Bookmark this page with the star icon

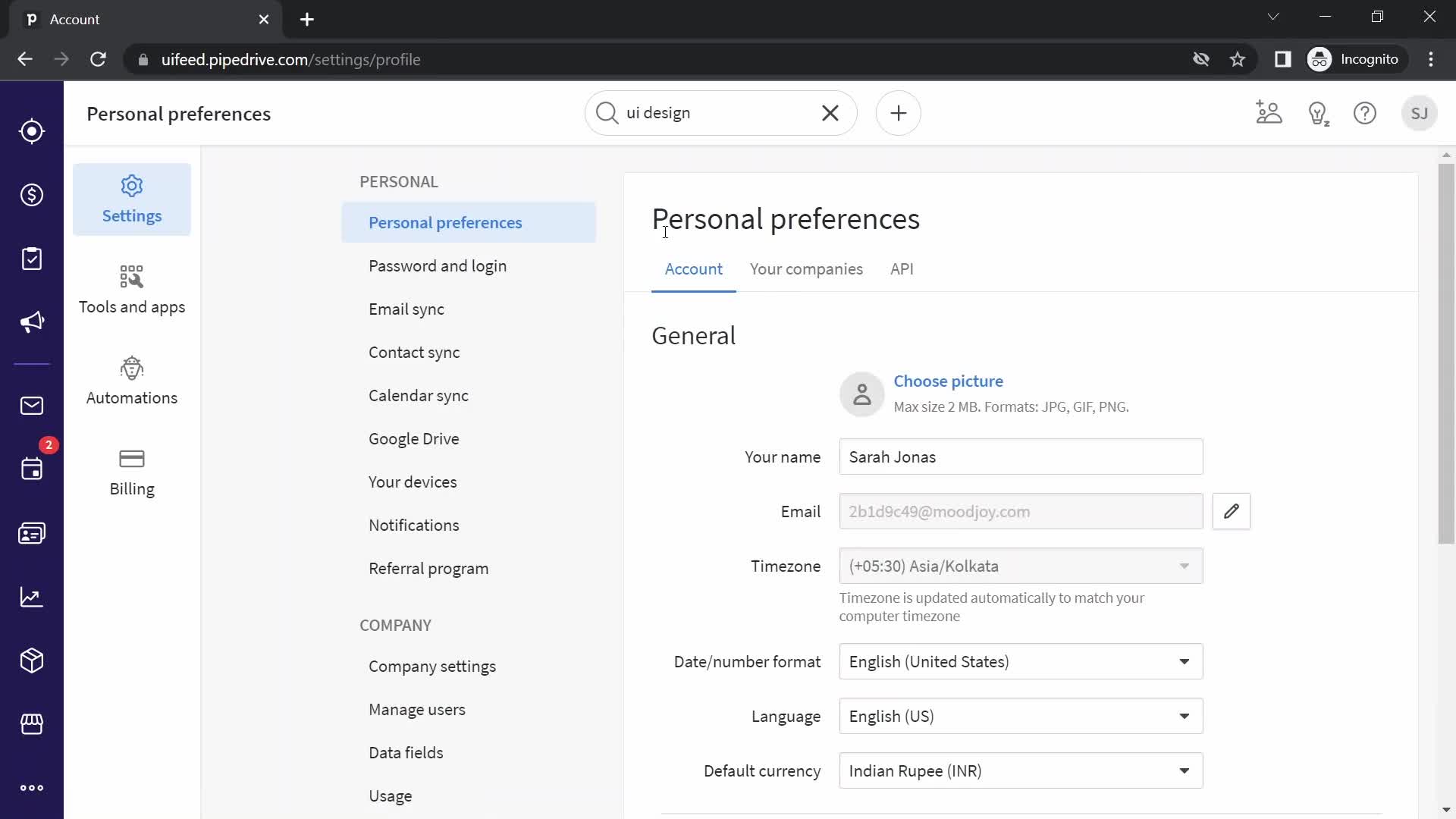(1238, 59)
